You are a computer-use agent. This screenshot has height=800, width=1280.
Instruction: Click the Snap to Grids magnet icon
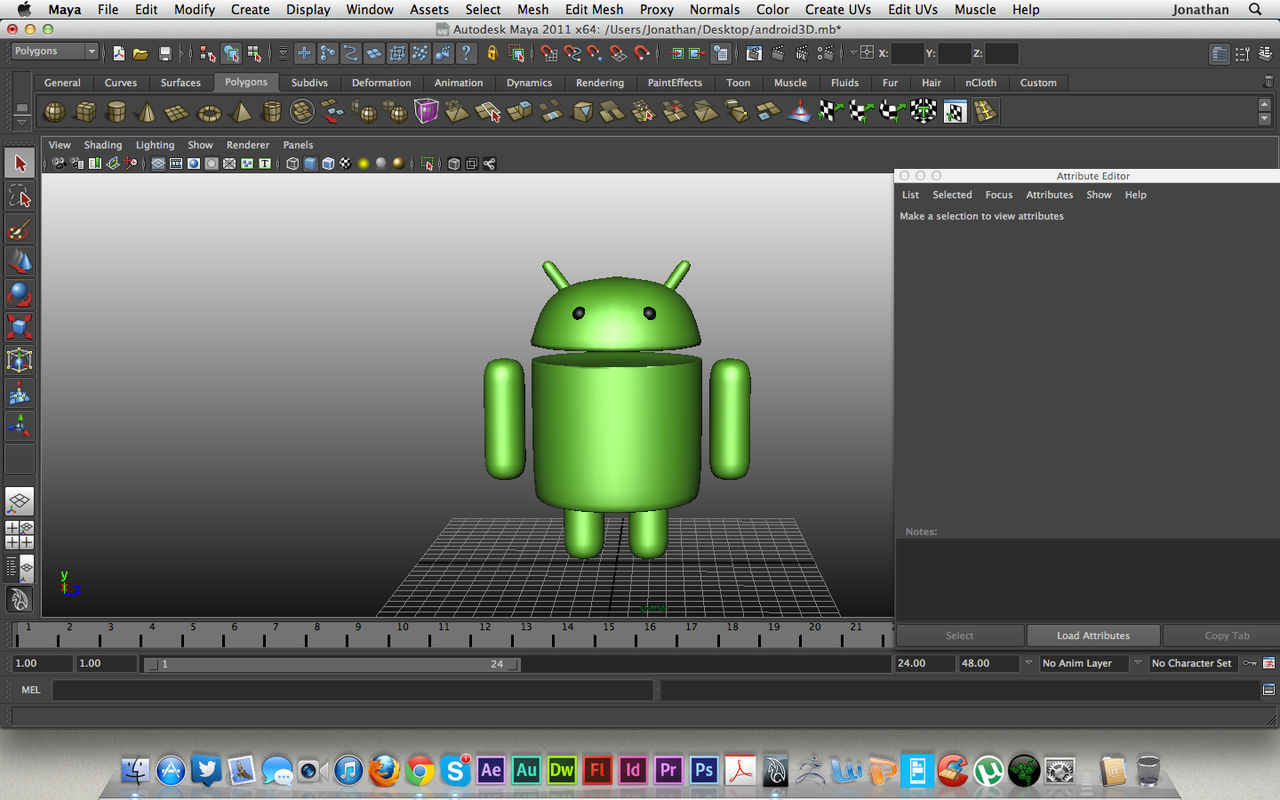click(548, 54)
